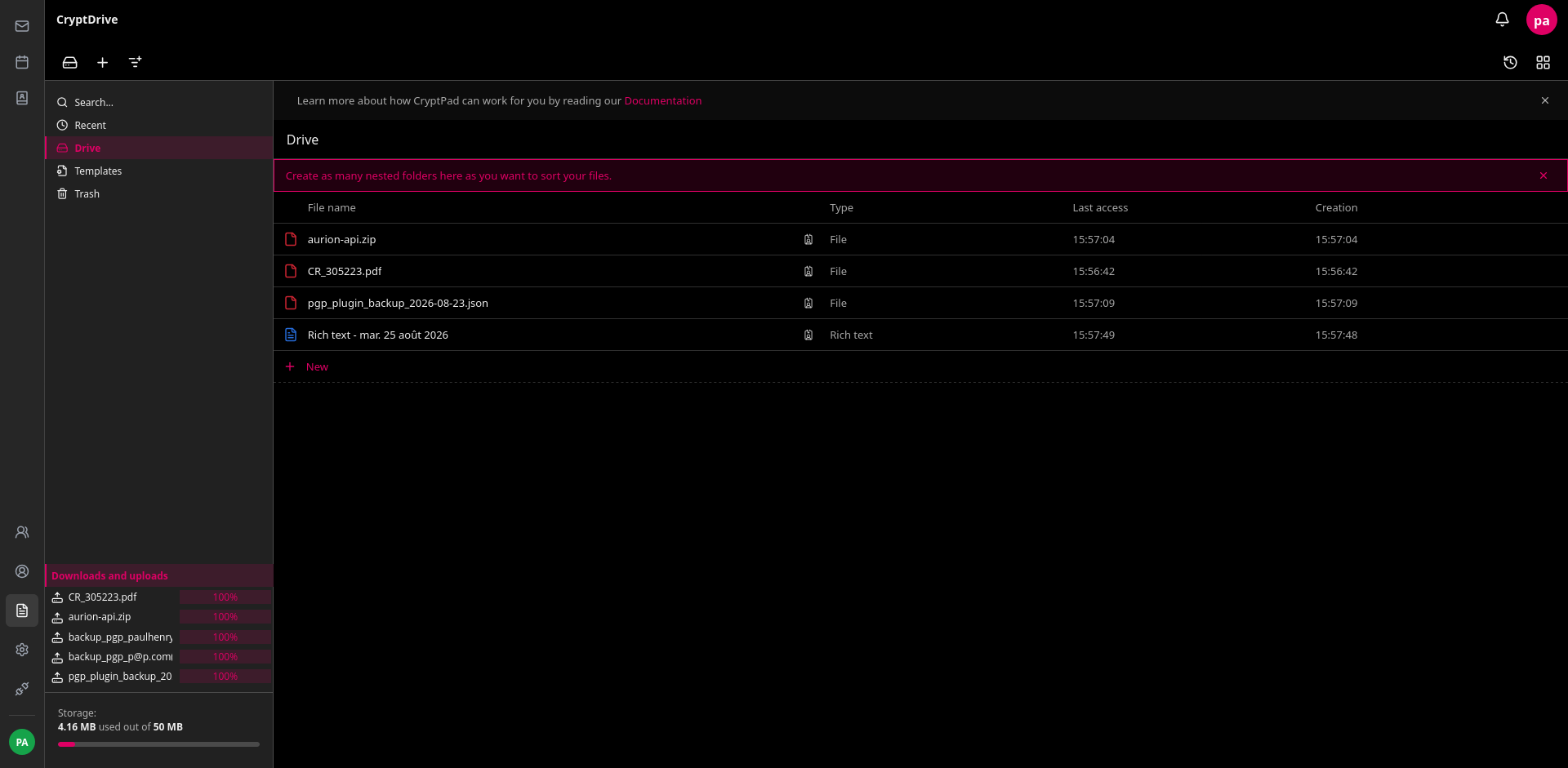Viewport: 1568px width, 768px height.
Task: Click the owner badge icon on CR_305223.pdf row
Action: click(x=808, y=271)
